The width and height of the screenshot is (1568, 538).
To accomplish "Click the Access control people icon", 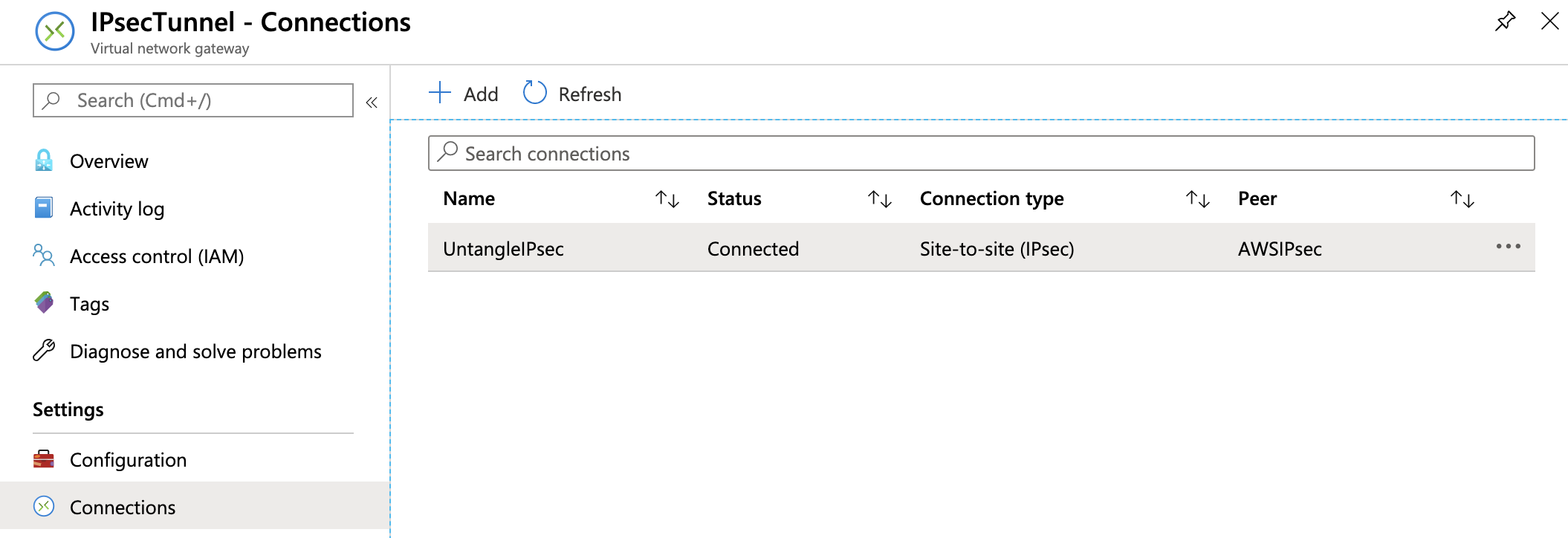I will pos(44,255).
